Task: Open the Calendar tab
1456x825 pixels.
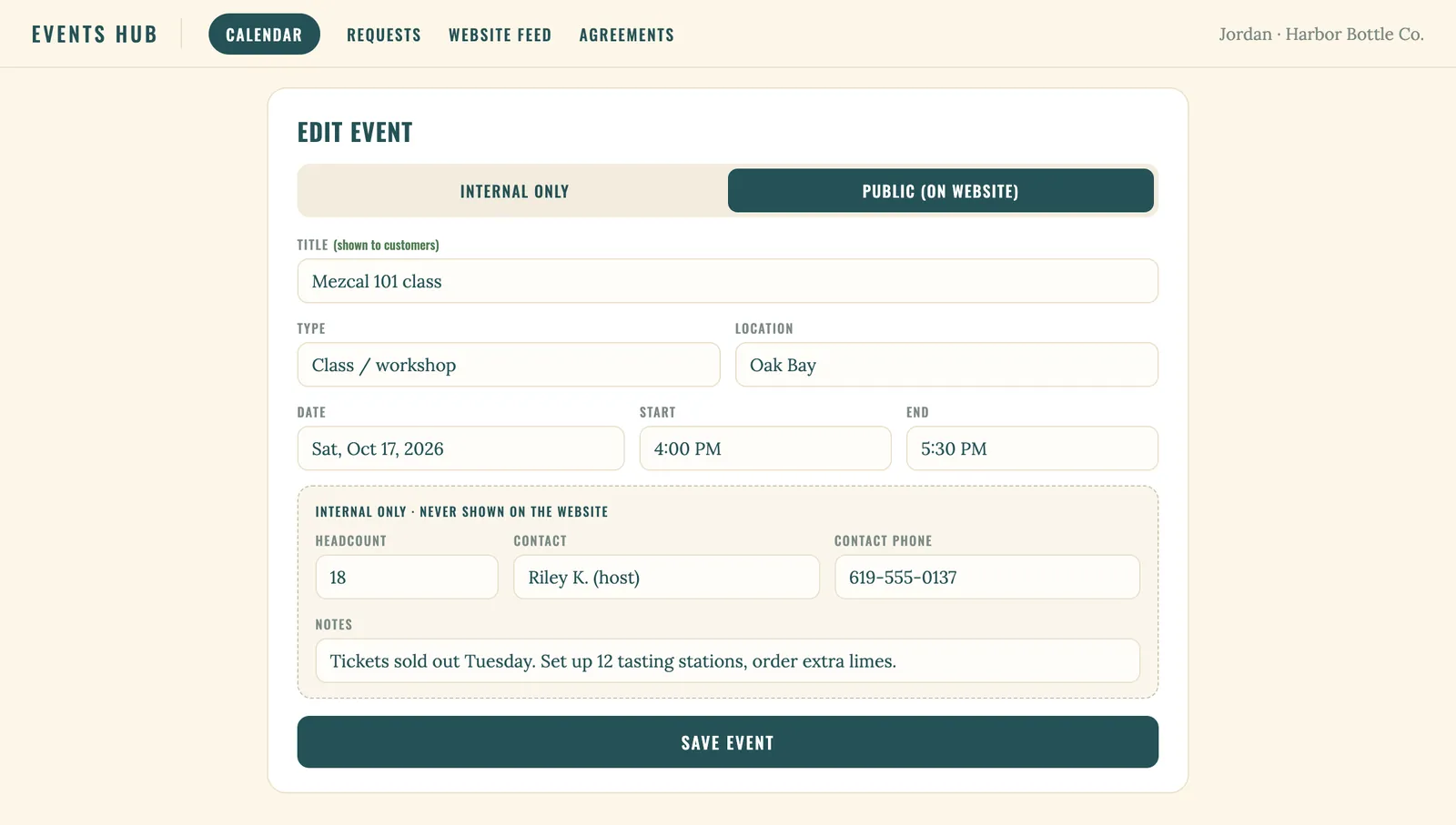Action: (x=264, y=35)
